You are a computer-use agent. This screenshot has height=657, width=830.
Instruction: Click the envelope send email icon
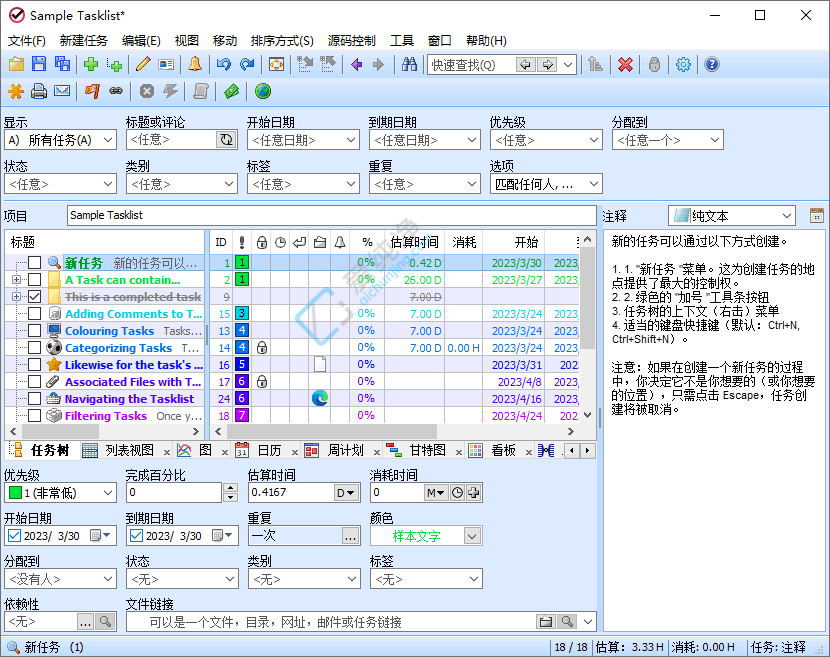pos(62,92)
